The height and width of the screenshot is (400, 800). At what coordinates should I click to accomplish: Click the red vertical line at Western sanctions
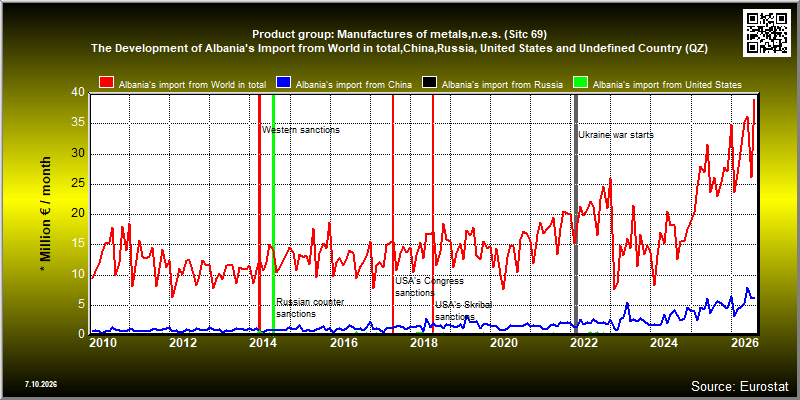pyautogui.click(x=259, y=213)
